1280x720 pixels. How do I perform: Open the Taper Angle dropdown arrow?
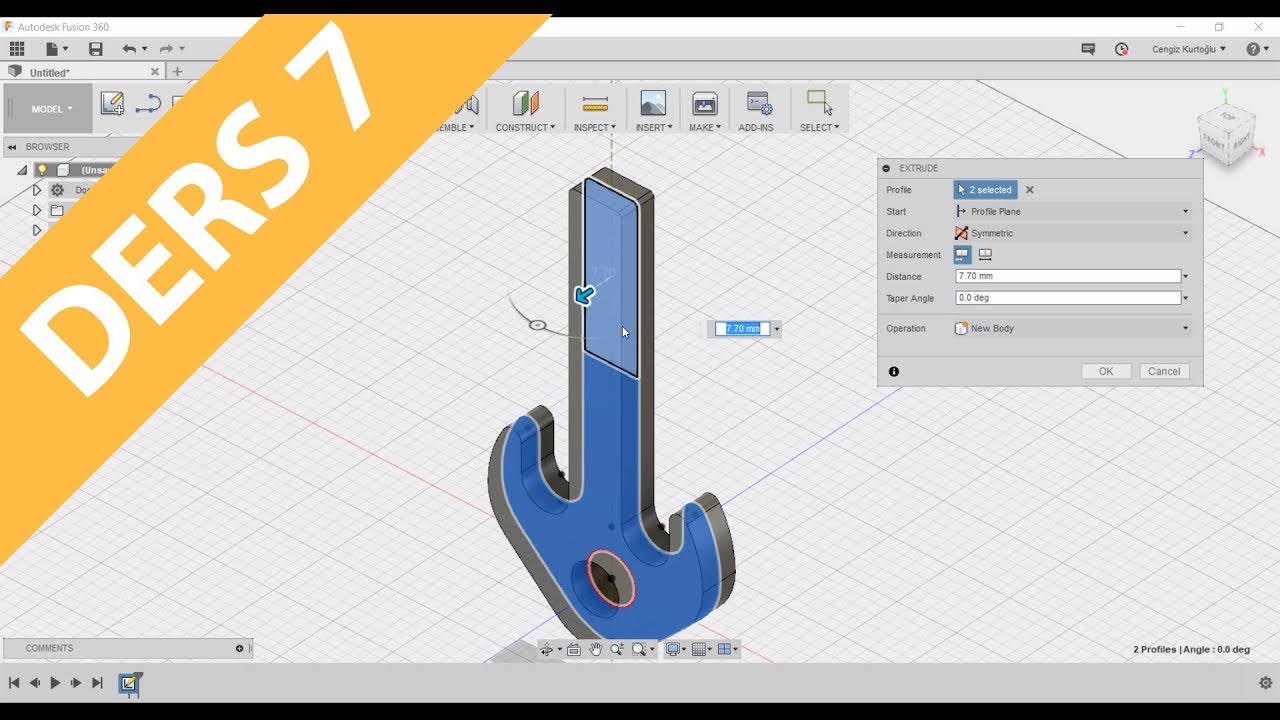[1186, 298]
